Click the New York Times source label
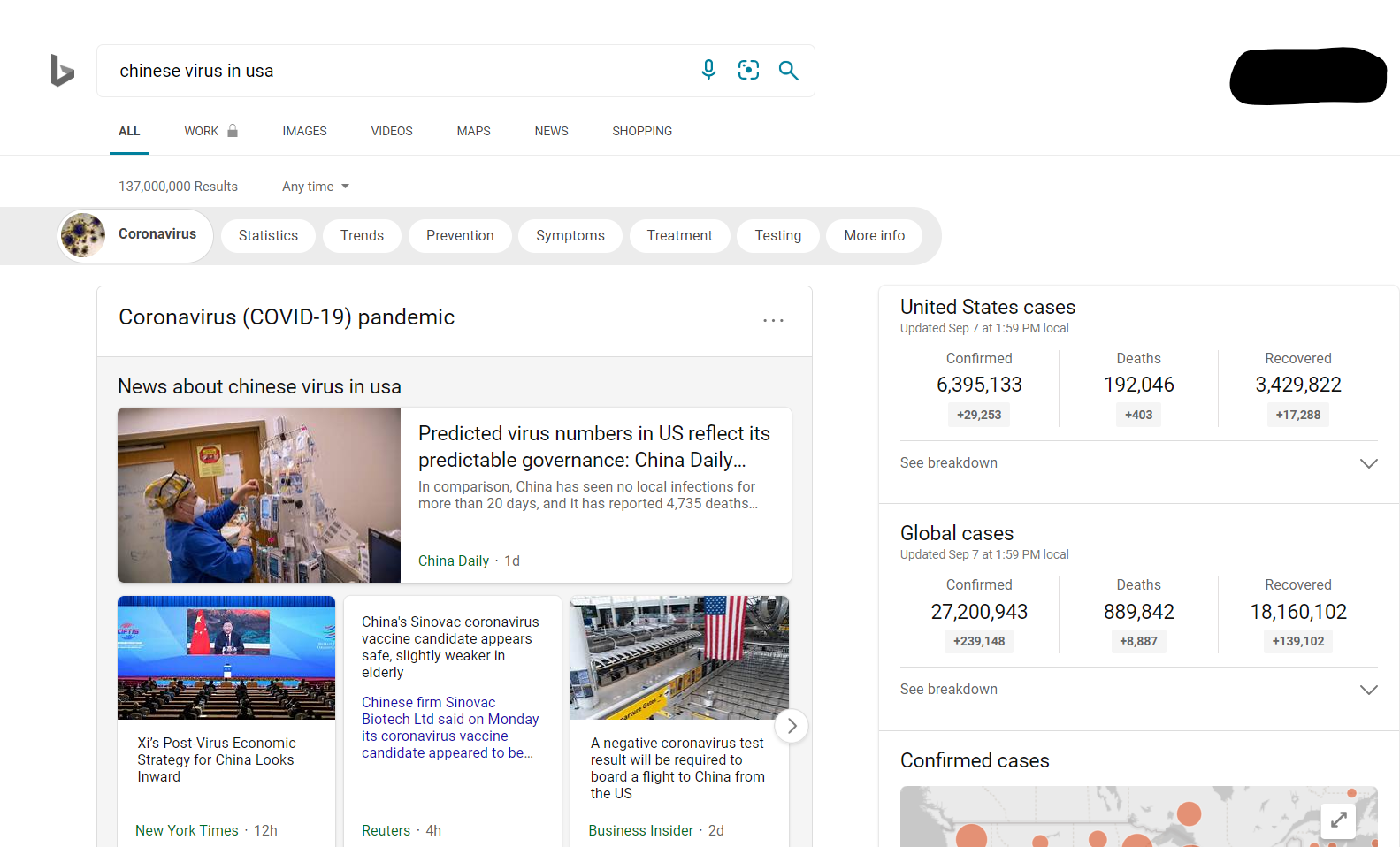Screen dimensions: 1400x847 [x=187, y=830]
